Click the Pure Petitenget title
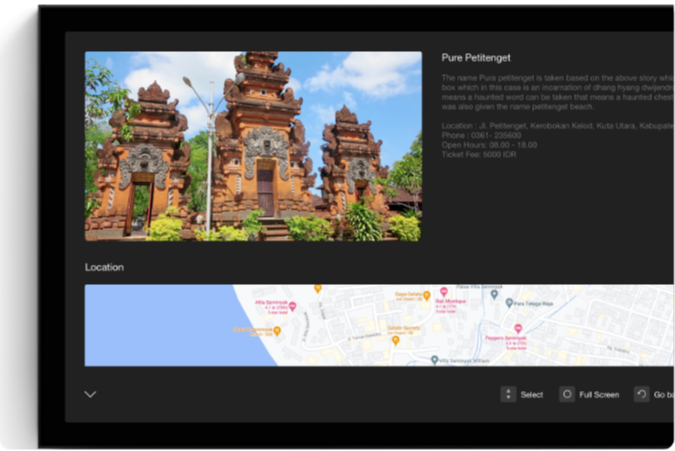 click(x=476, y=58)
